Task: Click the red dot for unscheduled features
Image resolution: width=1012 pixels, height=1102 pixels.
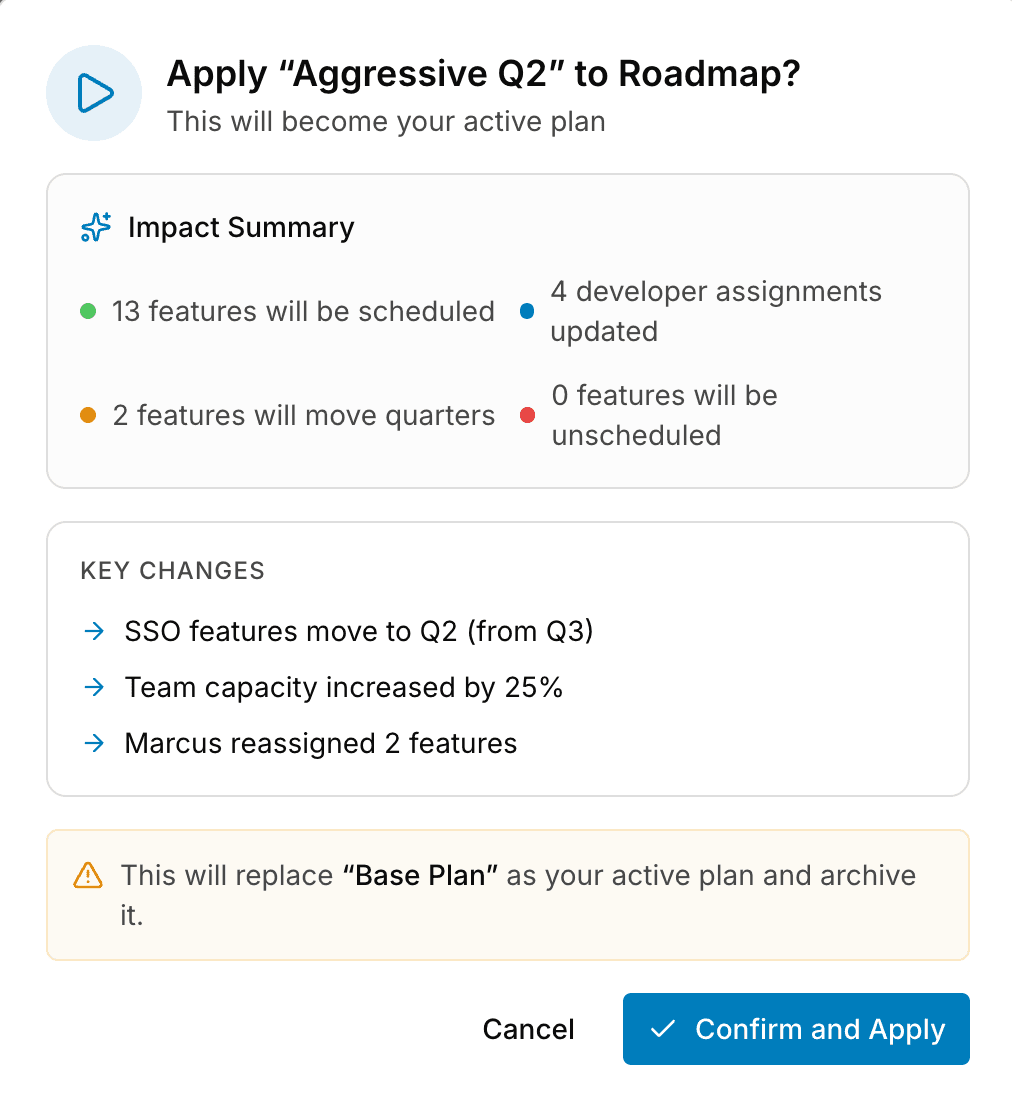Action: point(527,415)
